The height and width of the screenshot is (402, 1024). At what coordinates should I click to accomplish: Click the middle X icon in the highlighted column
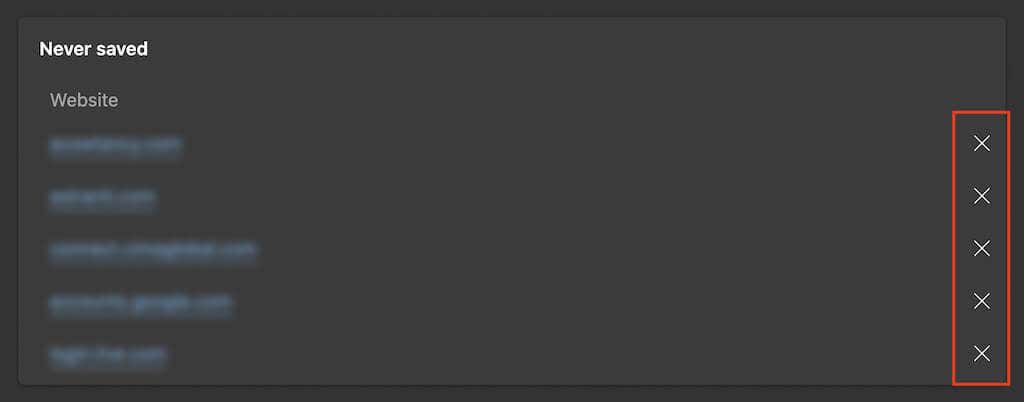coord(982,248)
